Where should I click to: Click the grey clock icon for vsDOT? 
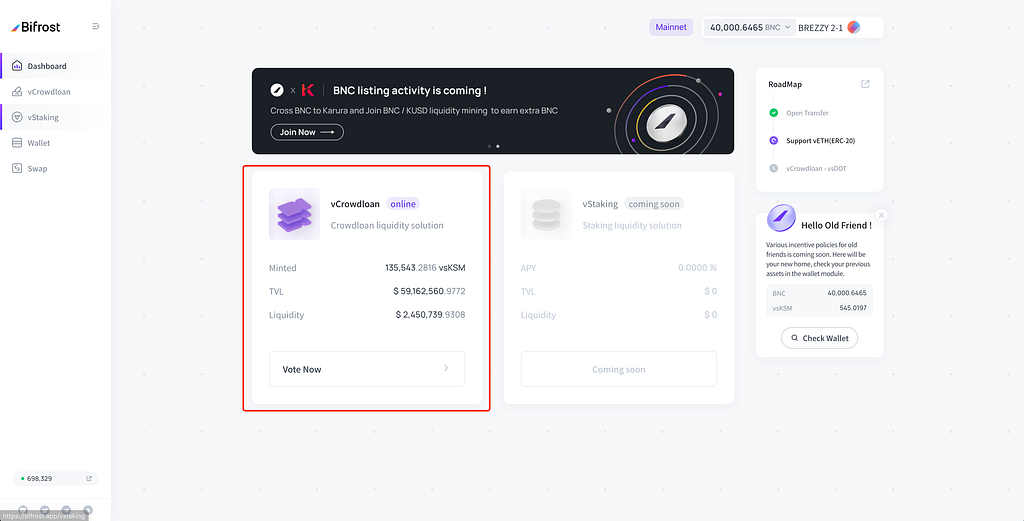(x=774, y=168)
